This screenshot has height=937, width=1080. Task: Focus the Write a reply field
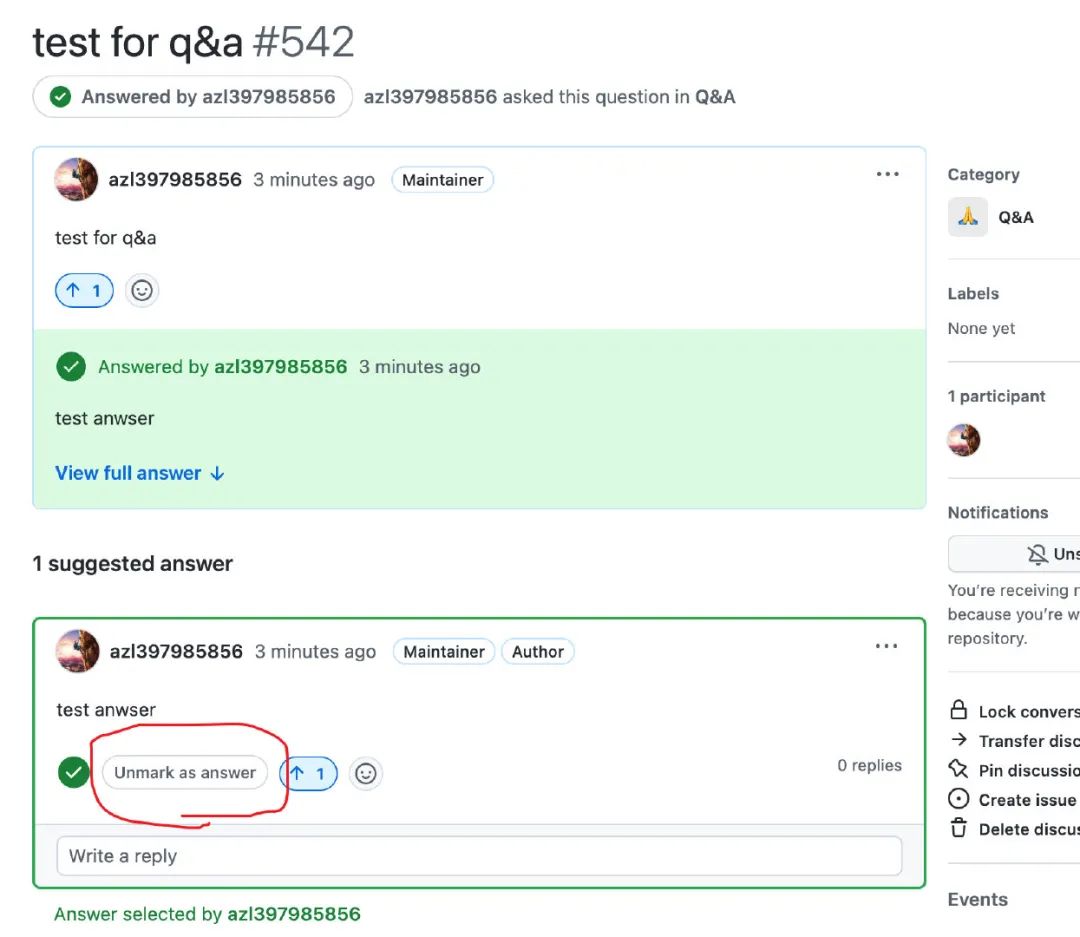[x=479, y=856]
